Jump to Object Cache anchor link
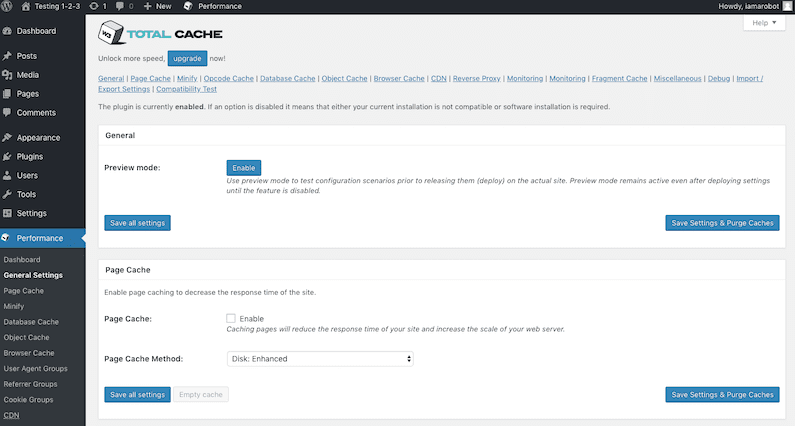 coord(344,79)
